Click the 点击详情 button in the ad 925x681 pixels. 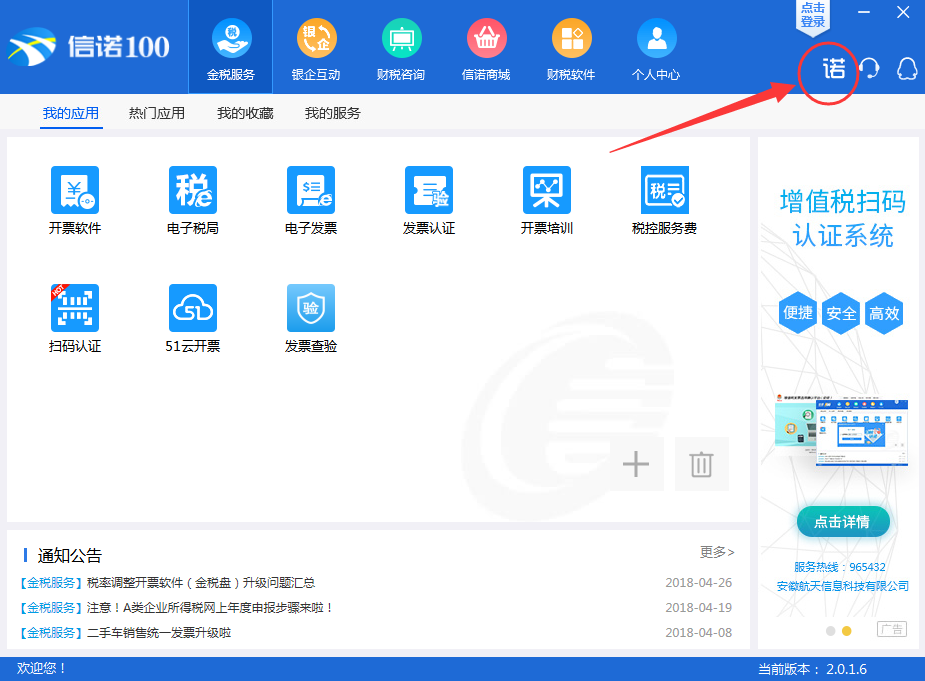[x=842, y=522]
